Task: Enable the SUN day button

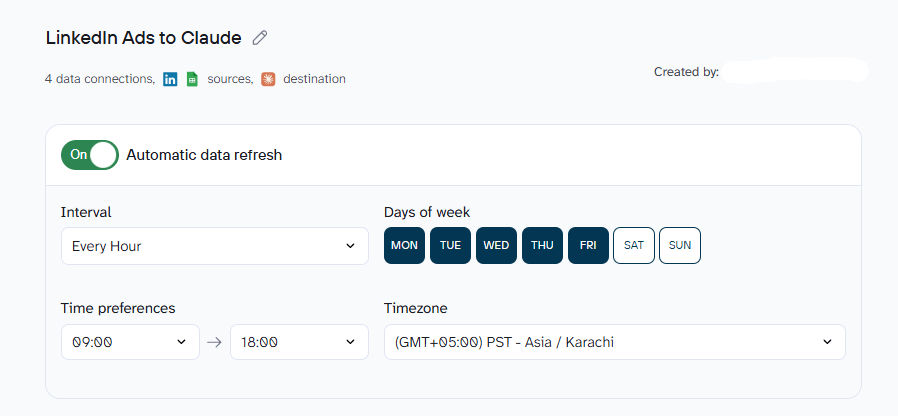Action: tap(680, 245)
